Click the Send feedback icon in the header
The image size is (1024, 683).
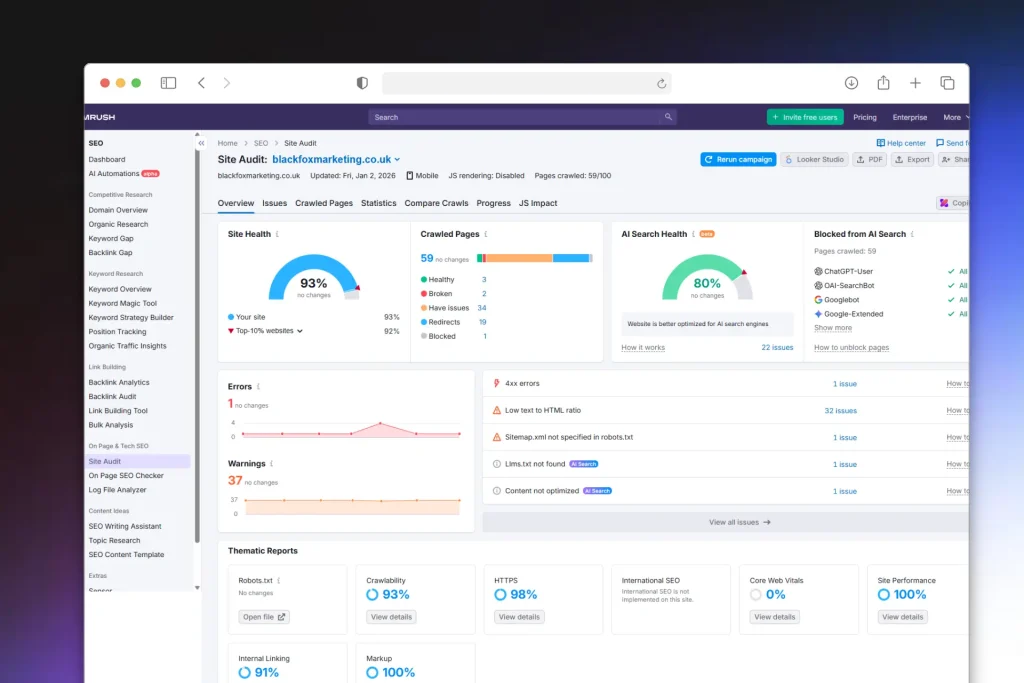(x=940, y=143)
